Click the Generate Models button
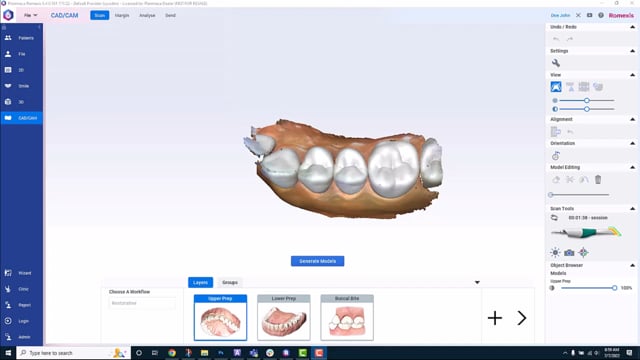 coord(318,261)
